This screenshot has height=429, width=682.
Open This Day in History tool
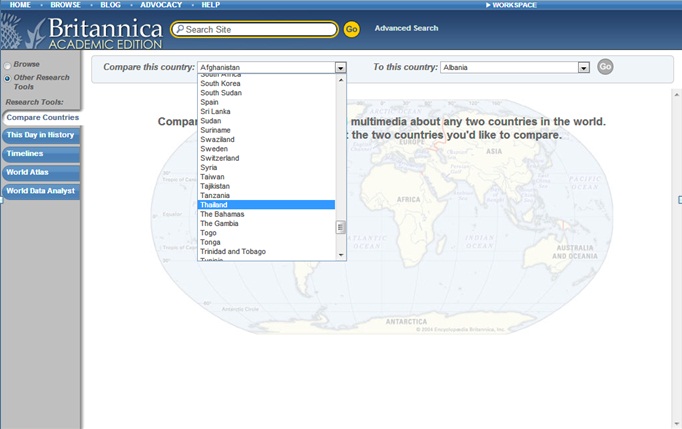coord(41,135)
